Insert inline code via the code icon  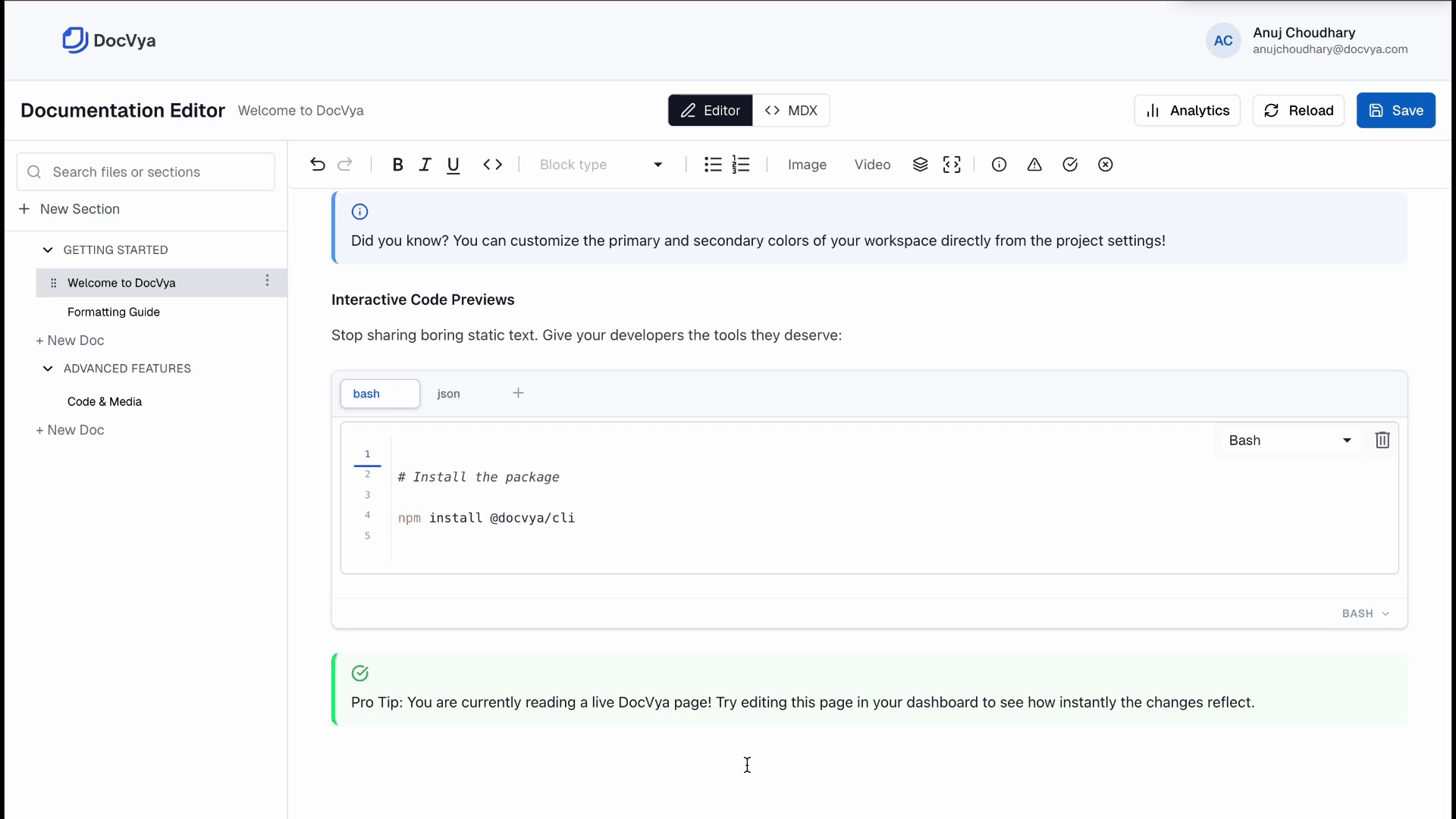tap(492, 165)
